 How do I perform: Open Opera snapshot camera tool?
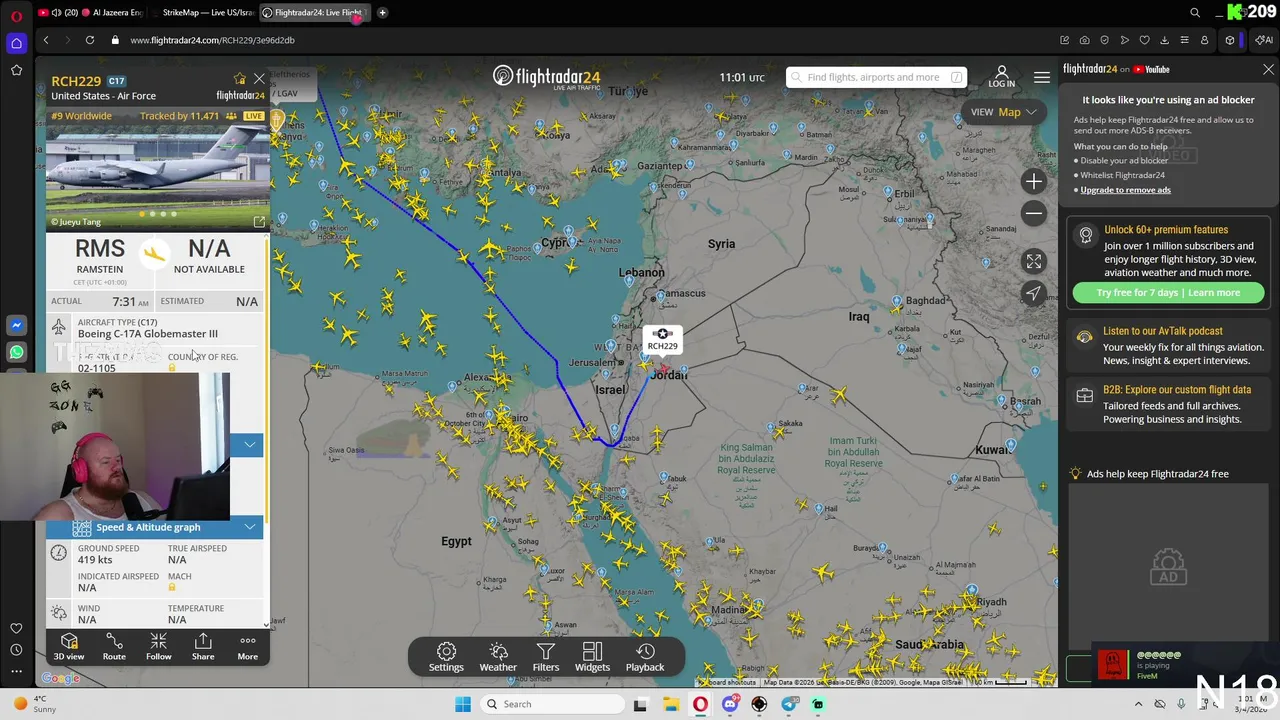pyautogui.click(x=1084, y=40)
